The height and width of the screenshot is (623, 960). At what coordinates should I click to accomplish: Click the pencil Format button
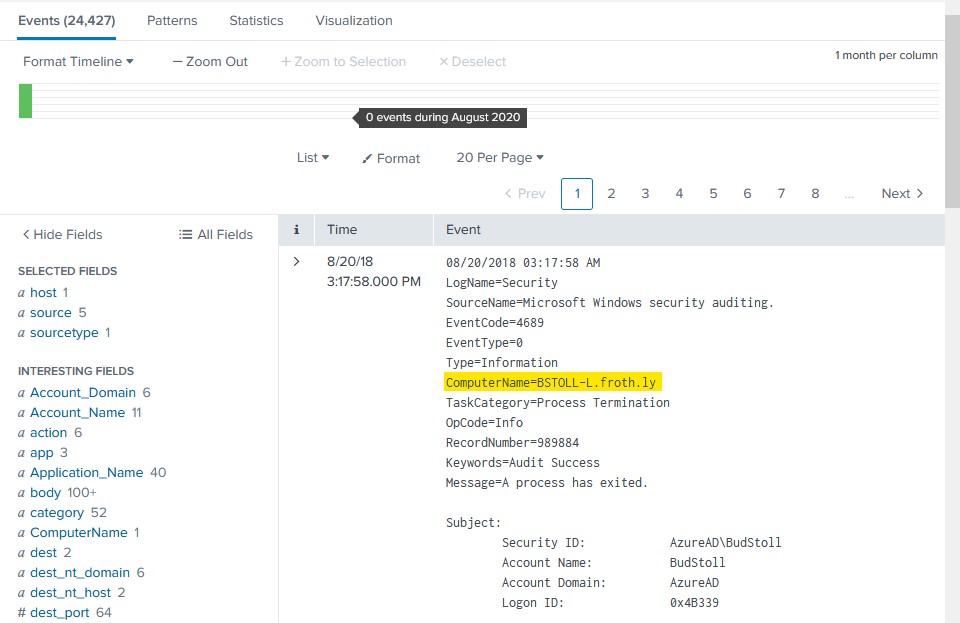coord(391,158)
